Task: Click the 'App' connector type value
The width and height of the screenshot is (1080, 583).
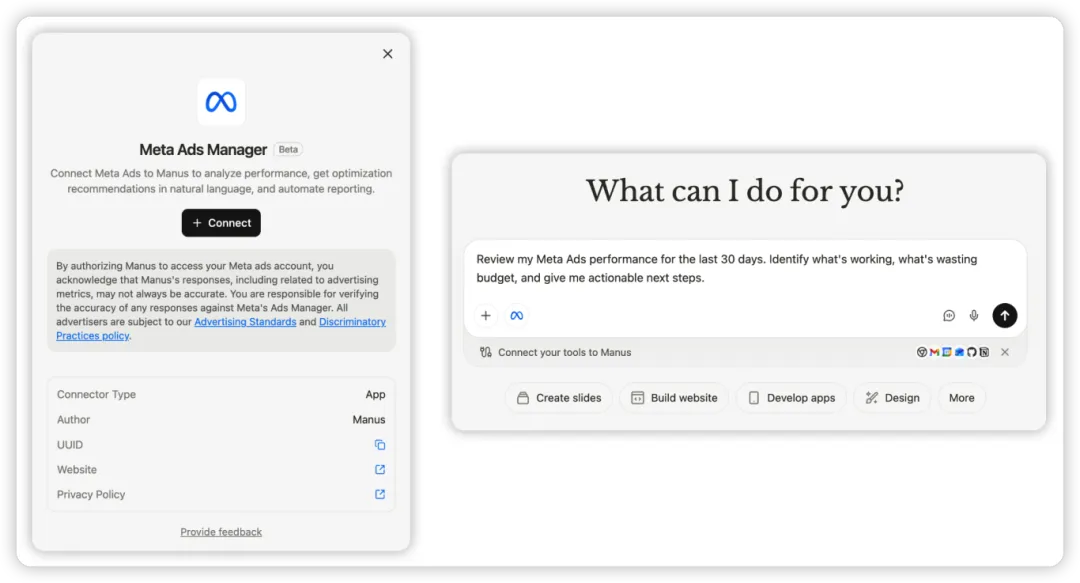Action: pos(375,394)
